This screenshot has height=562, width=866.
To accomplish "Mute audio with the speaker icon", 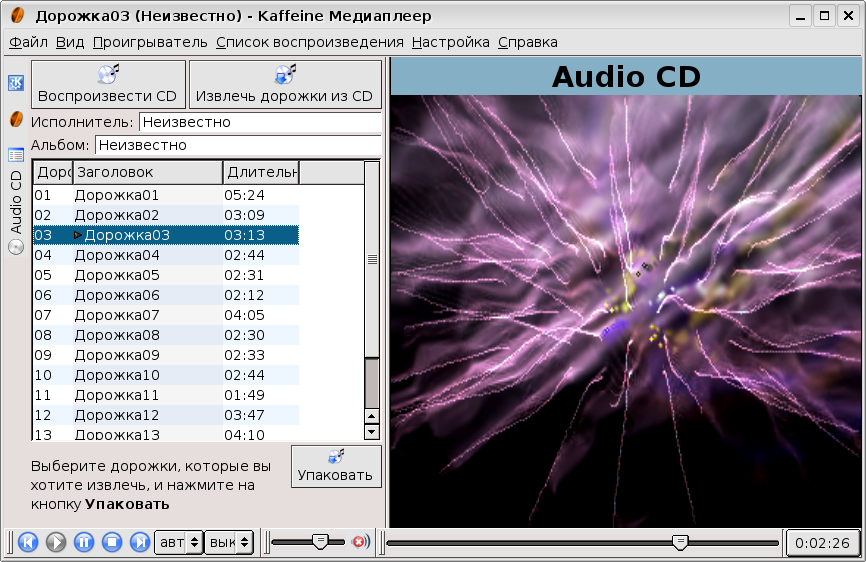I will pyautogui.click(x=361, y=542).
